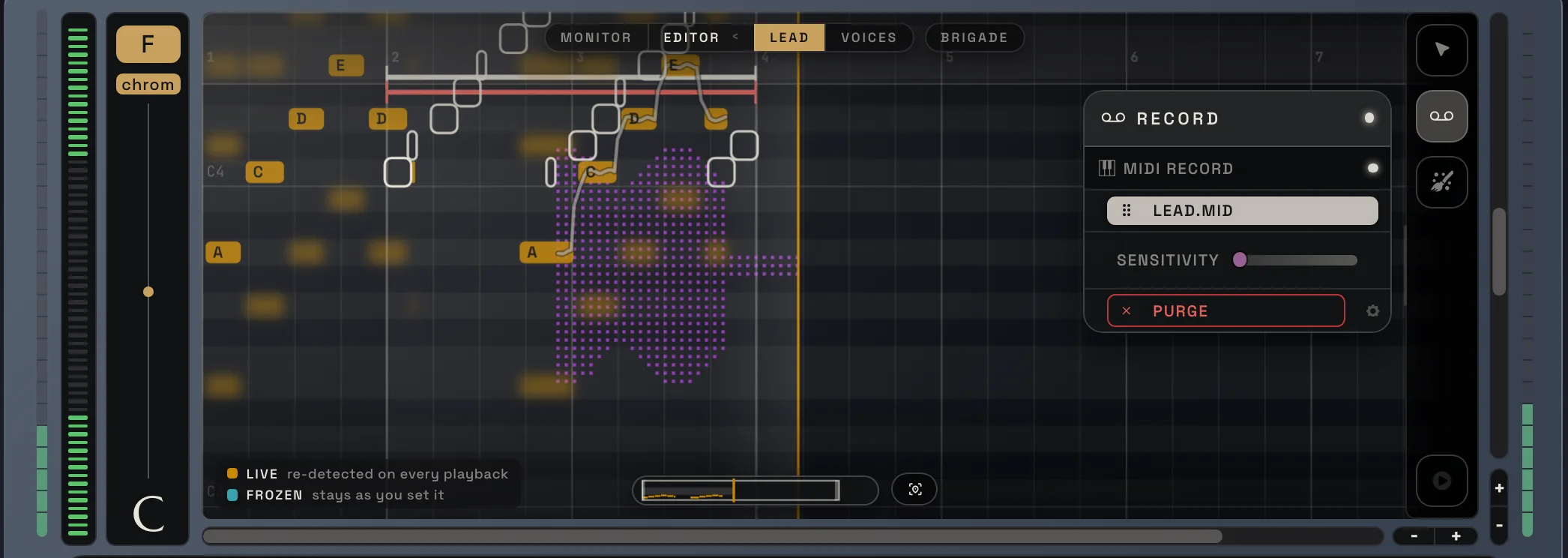This screenshot has height=558, width=1568.
Task: Click the horizontal scrollbar thumb
Action: (712, 536)
